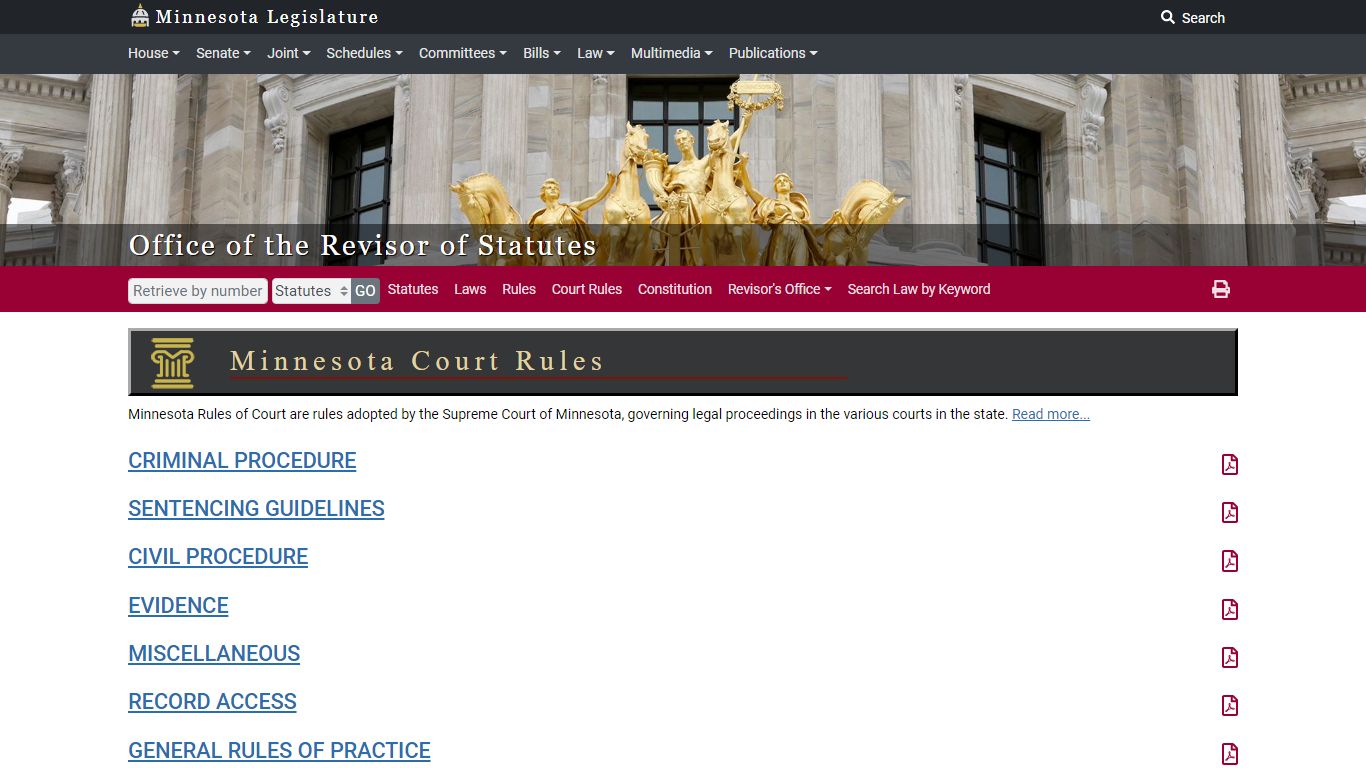Click the Search magnifier icon in header
Viewport: 1366px width, 768px height.
coord(1167,18)
